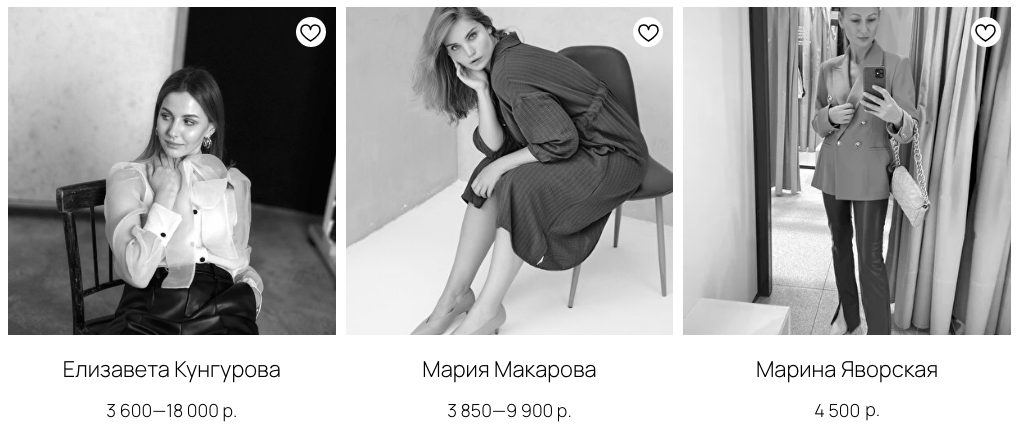This screenshot has width=1017, height=428.
Task: Go to Елизавета Кунгурова's profile name link
Action: click(x=172, y=370)
